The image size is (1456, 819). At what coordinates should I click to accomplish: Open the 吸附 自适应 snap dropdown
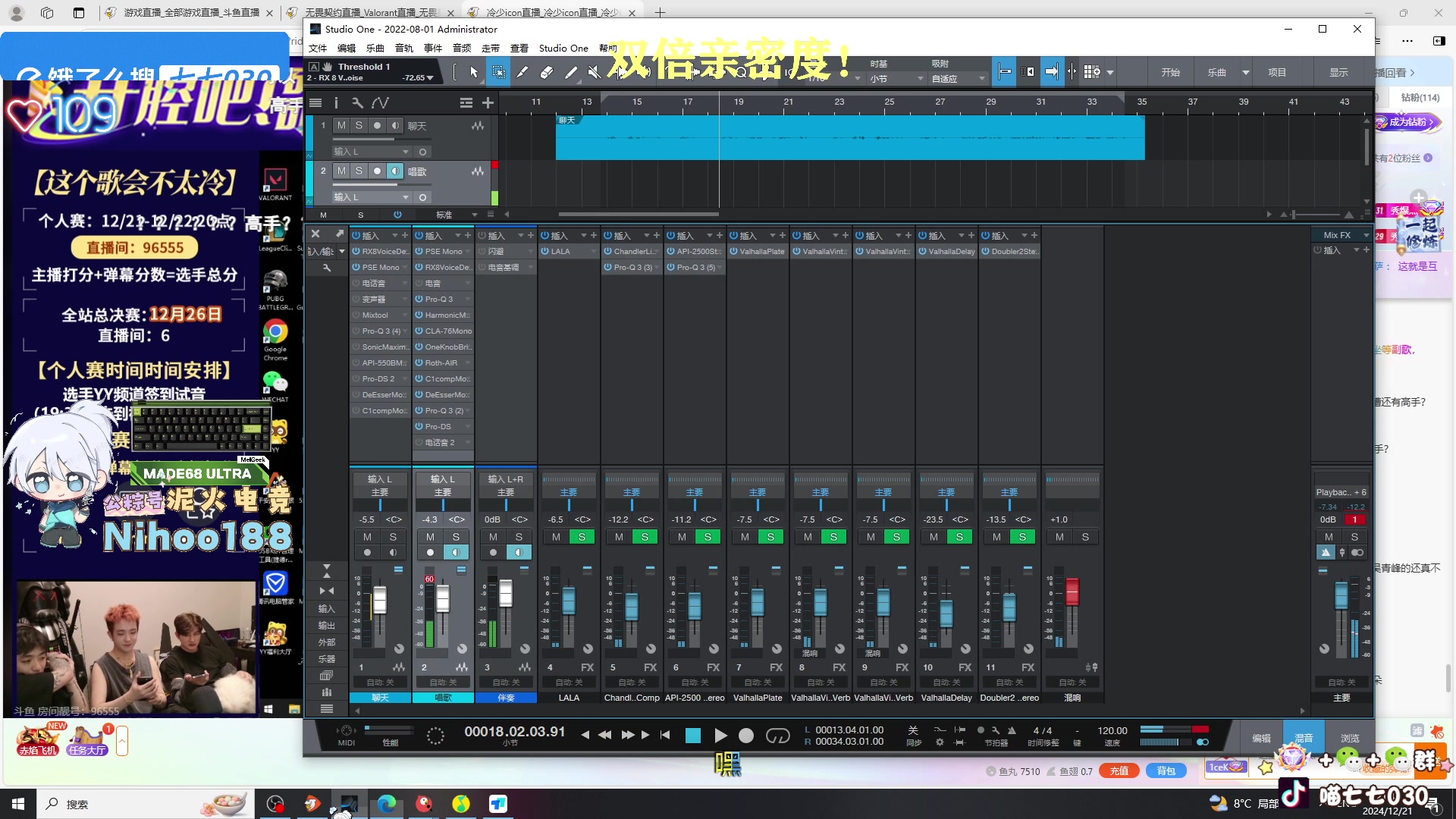click(x=959, y=79)
